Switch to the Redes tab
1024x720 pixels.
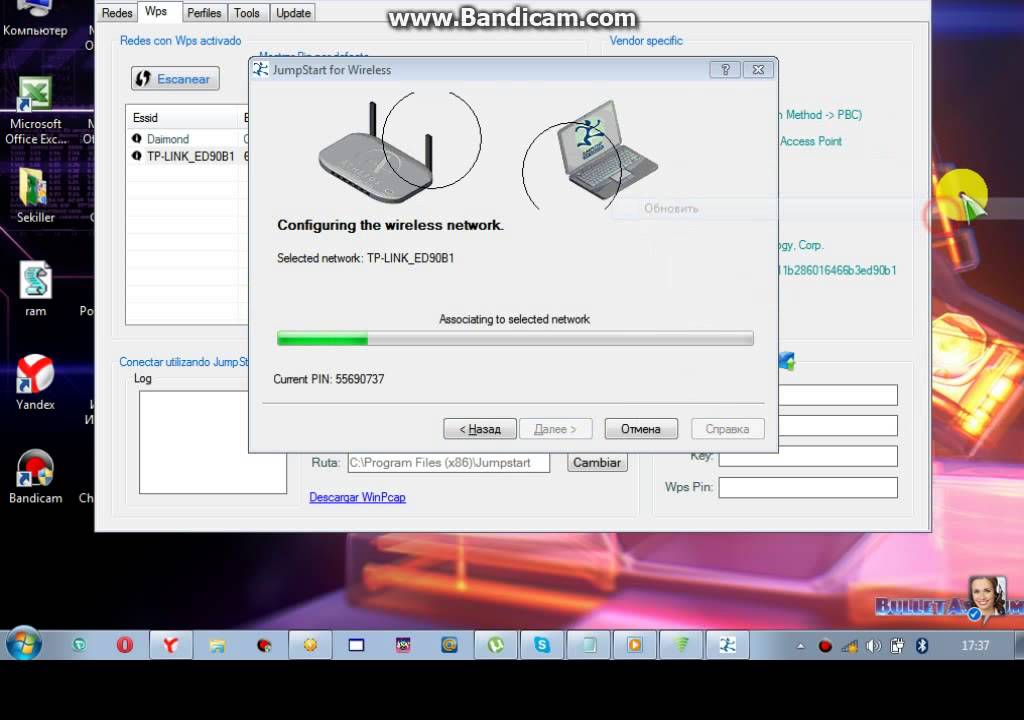117,13
